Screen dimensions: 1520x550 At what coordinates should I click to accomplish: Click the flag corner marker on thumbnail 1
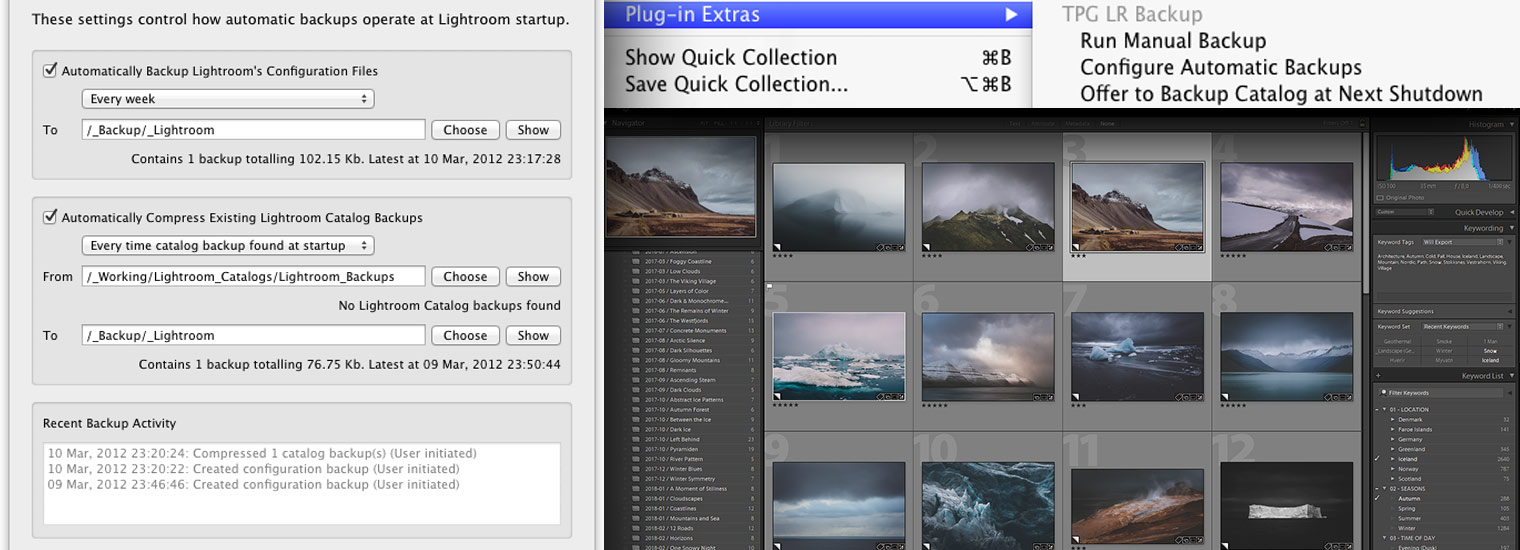pyautogui.click(x=777, y=246)
